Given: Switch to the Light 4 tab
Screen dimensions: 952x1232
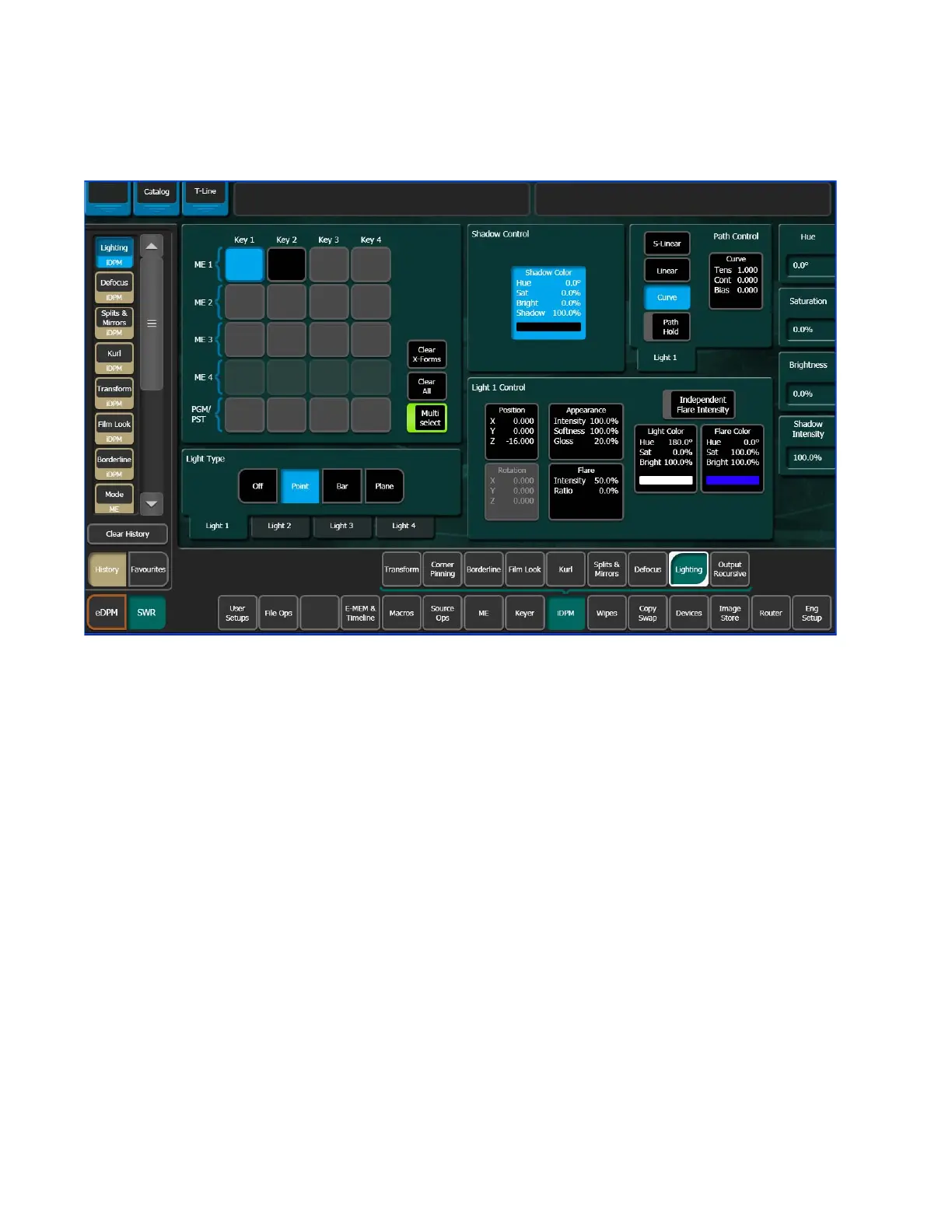Looking at the screenshot, I should pyautogui.click(x=404, y=526).
